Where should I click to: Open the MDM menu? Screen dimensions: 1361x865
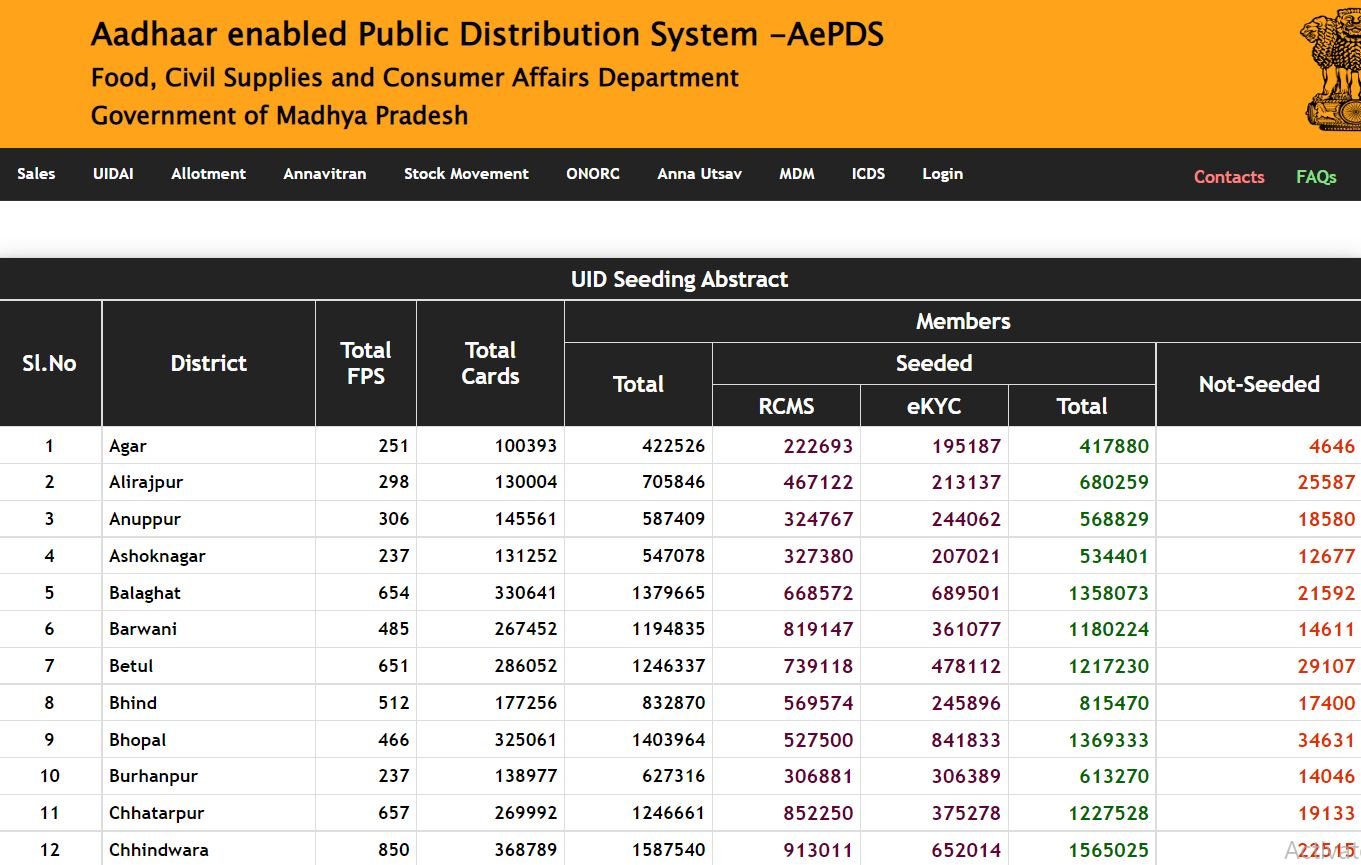[x=797, y=173]
